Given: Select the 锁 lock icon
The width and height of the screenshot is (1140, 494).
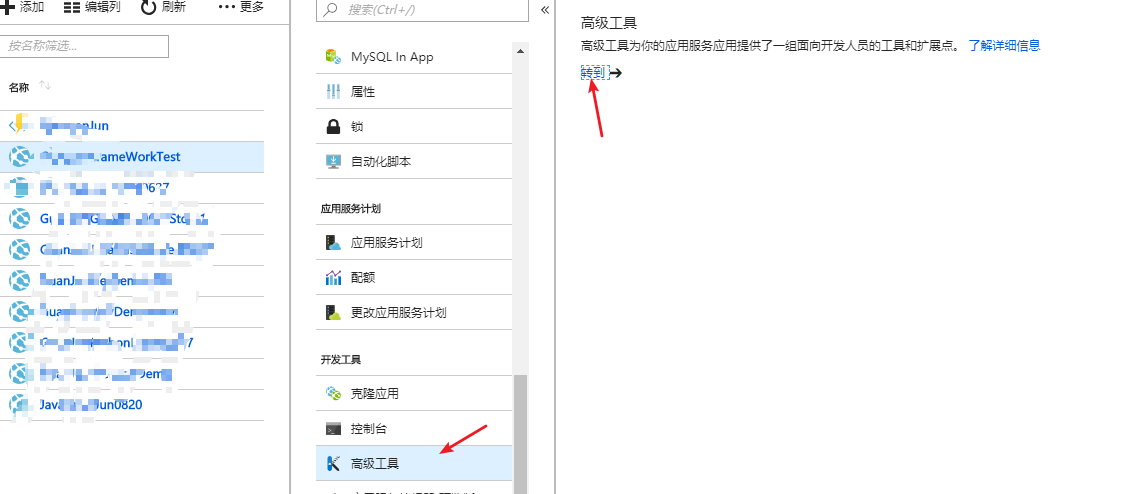Looking at the screenshot, I should click(333, 127).
